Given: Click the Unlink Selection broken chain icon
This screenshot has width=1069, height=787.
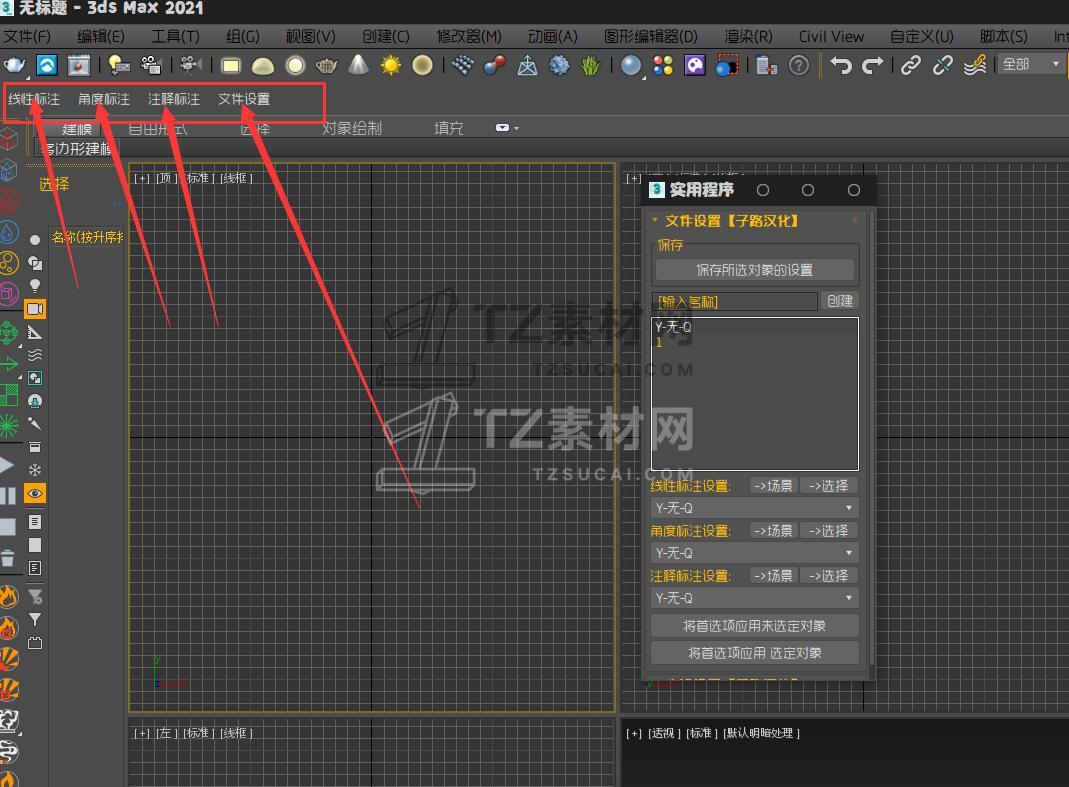Looking at the screenshot, I should click(943, 65).
